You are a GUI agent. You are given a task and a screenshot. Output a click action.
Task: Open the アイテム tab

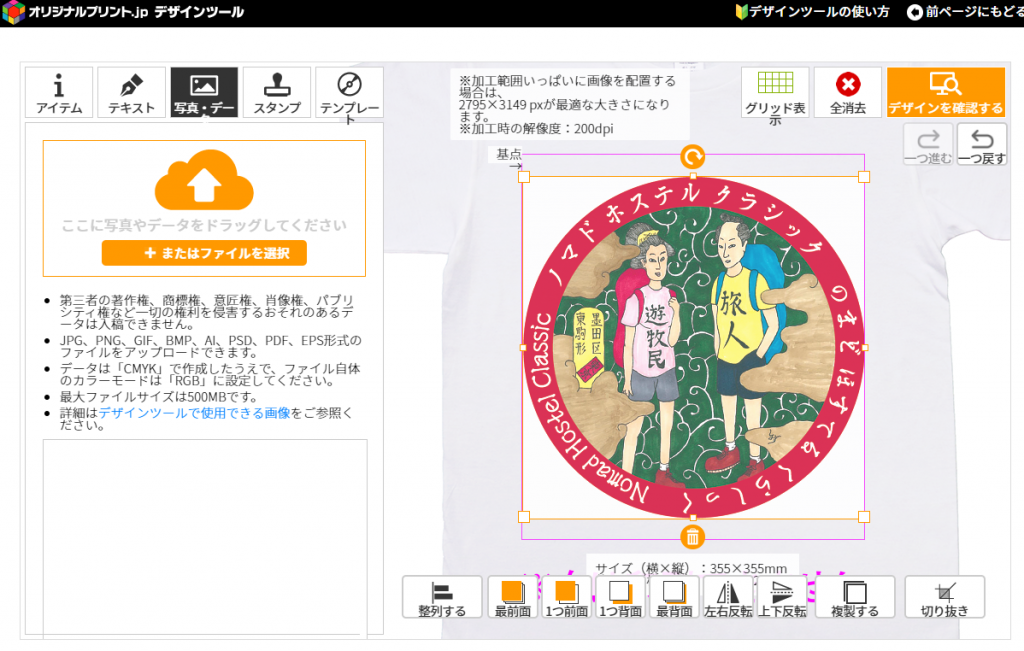click(59, 92)
